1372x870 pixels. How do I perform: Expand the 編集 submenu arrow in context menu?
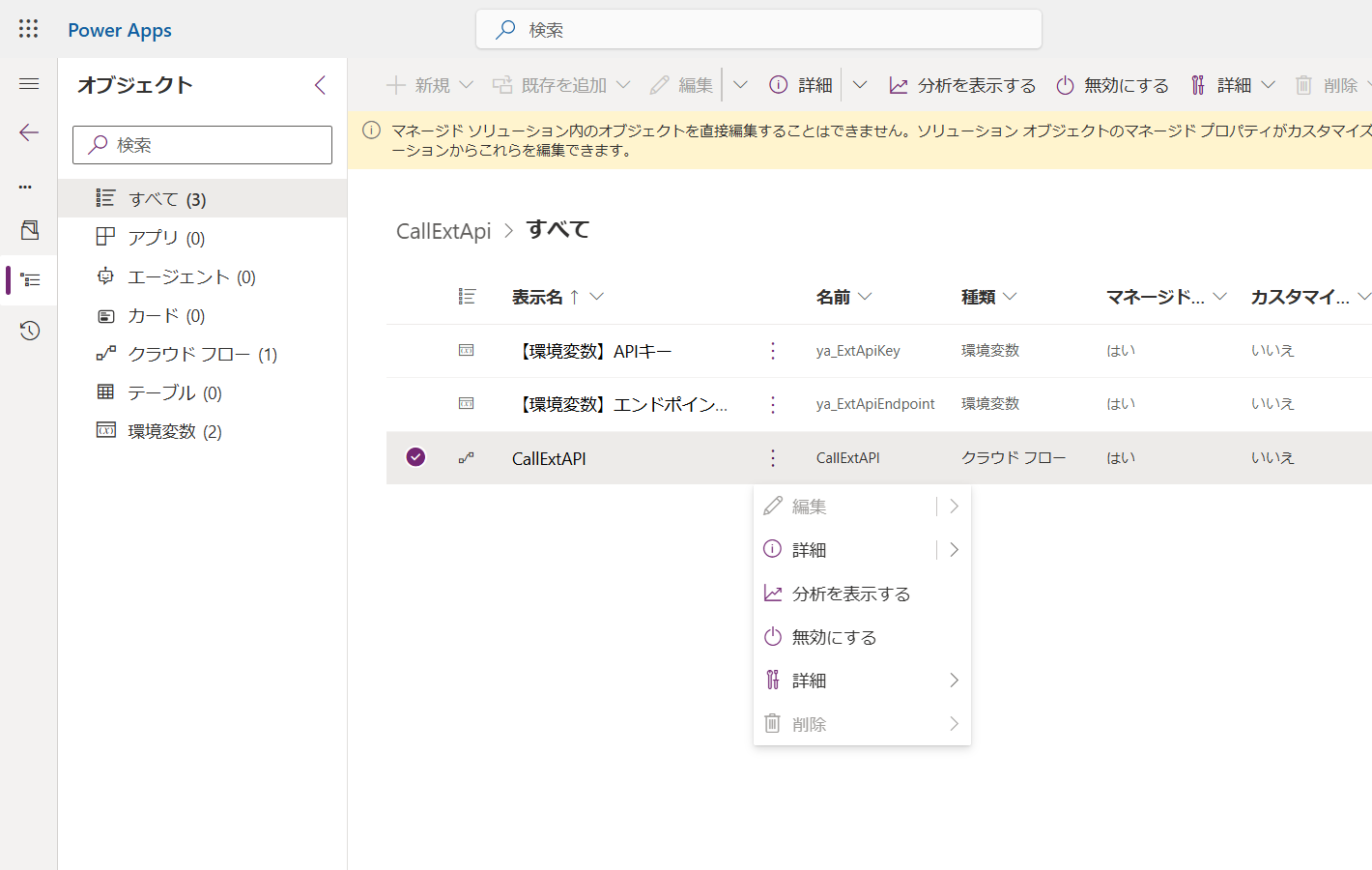coord(955,507)
